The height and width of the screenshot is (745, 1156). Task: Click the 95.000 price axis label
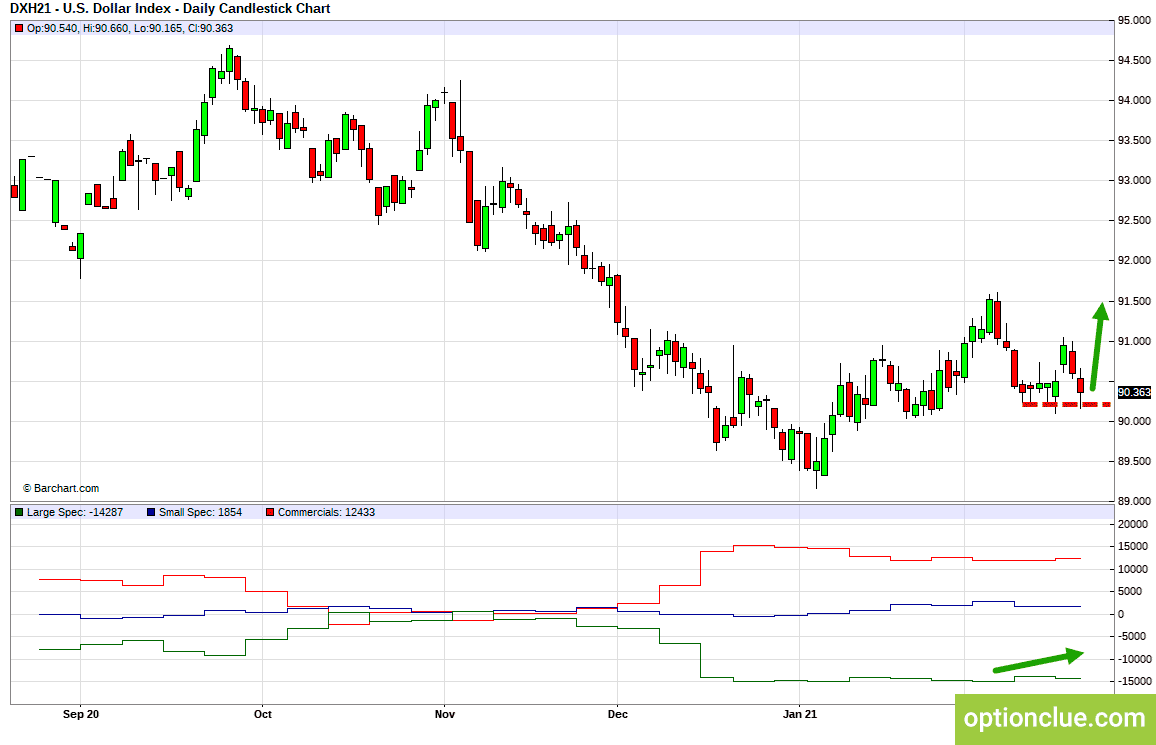coord(1135,20)
